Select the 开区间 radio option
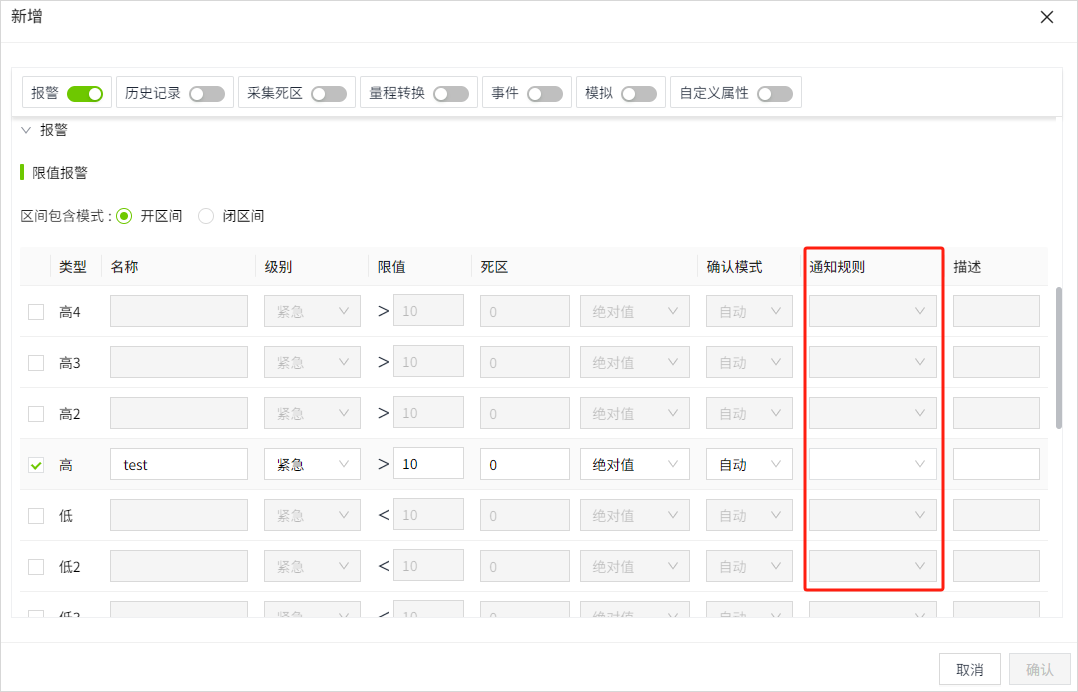This screenshot has width=1078, height=692. click(124, 216)
